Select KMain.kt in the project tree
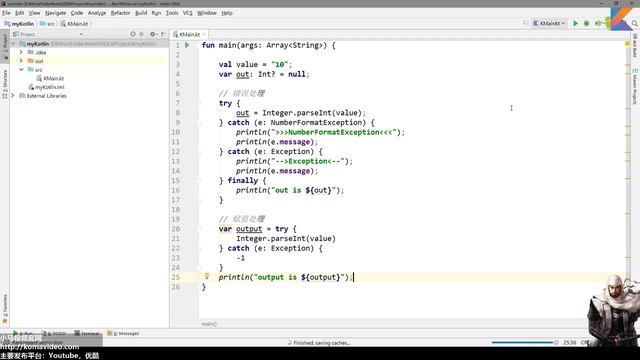This screenshot has width=640, height=360. [53, 78]
